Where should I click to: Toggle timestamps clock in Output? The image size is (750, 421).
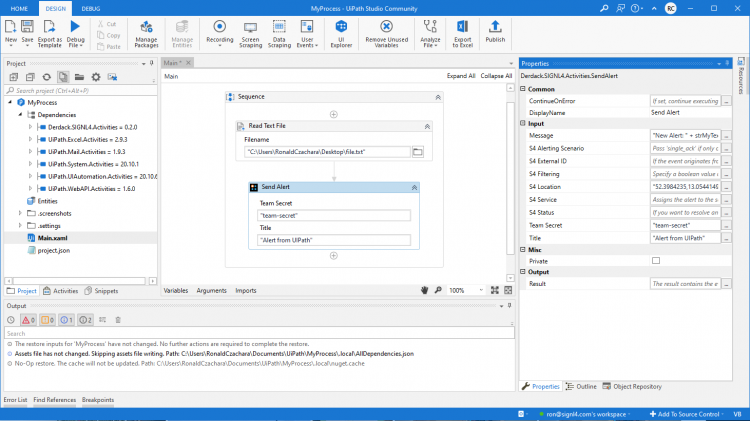(11, 320)
